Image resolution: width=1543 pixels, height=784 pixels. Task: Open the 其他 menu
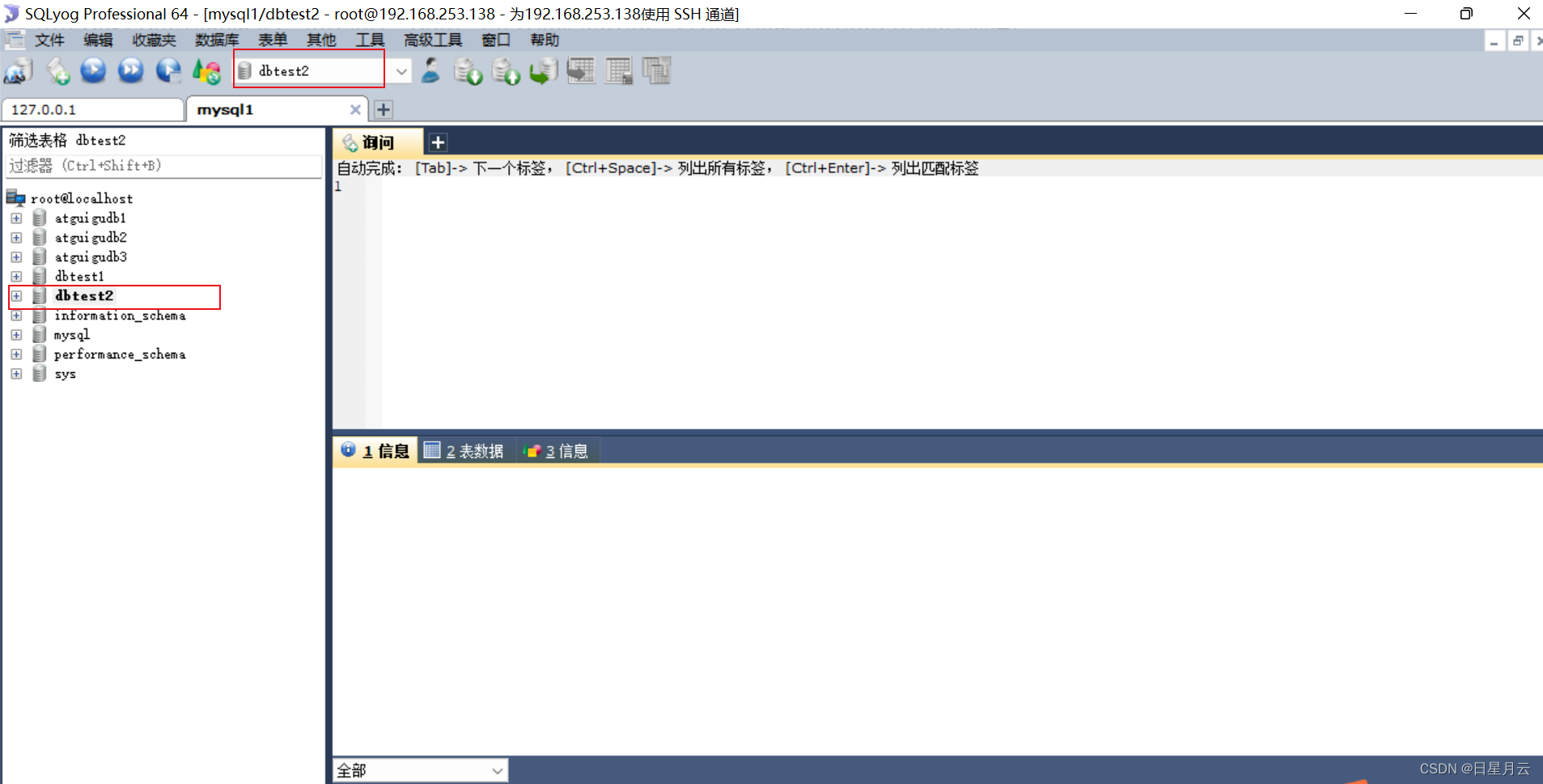coord(321,40)
